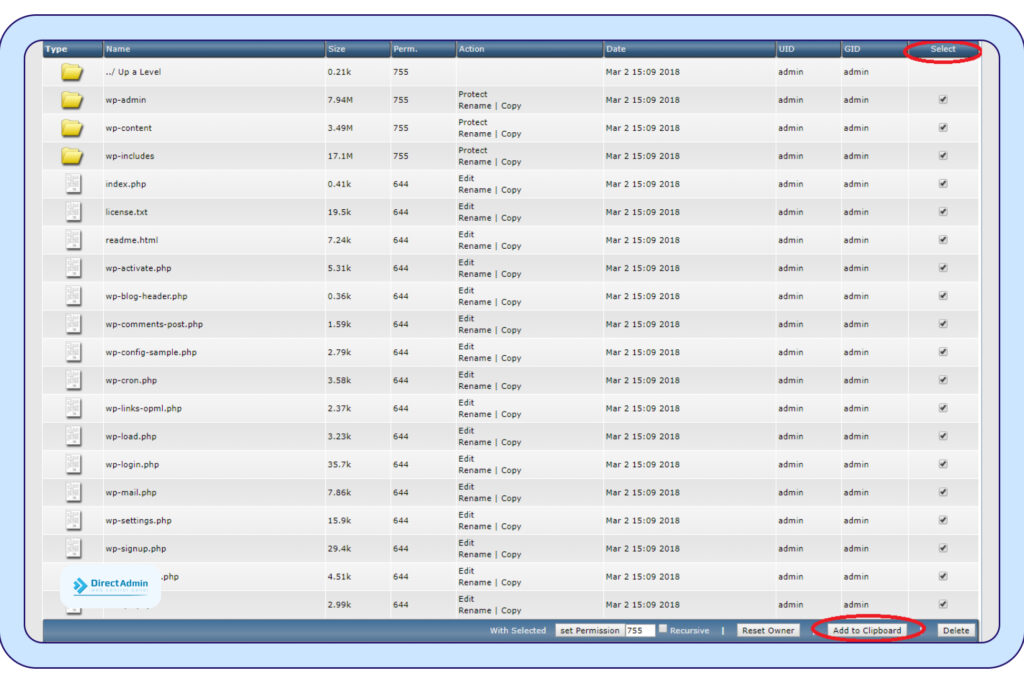Click the wp-signup.php file icon
The image size is (1024, 683).
73,549
